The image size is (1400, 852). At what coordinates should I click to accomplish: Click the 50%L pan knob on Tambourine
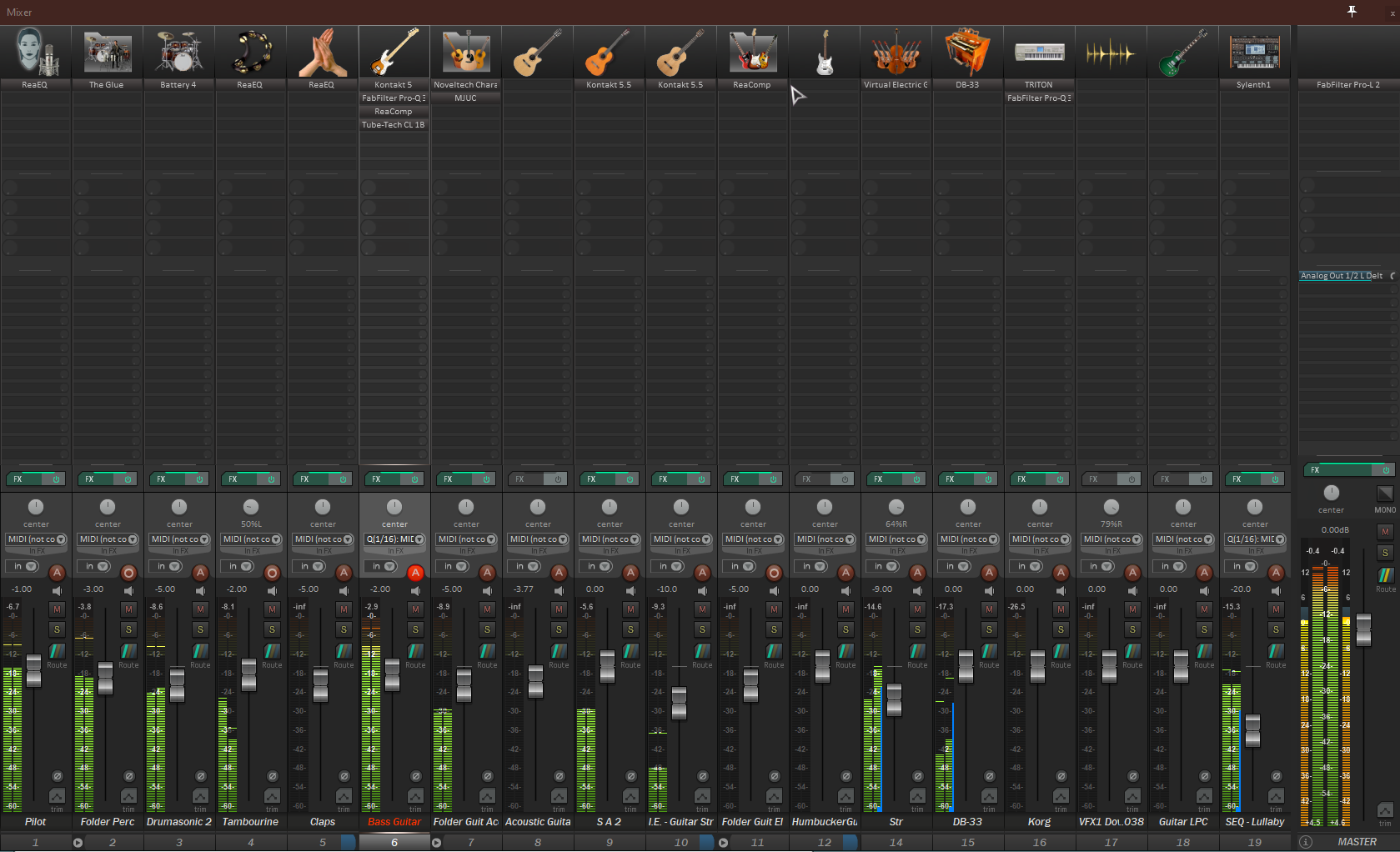251,507
